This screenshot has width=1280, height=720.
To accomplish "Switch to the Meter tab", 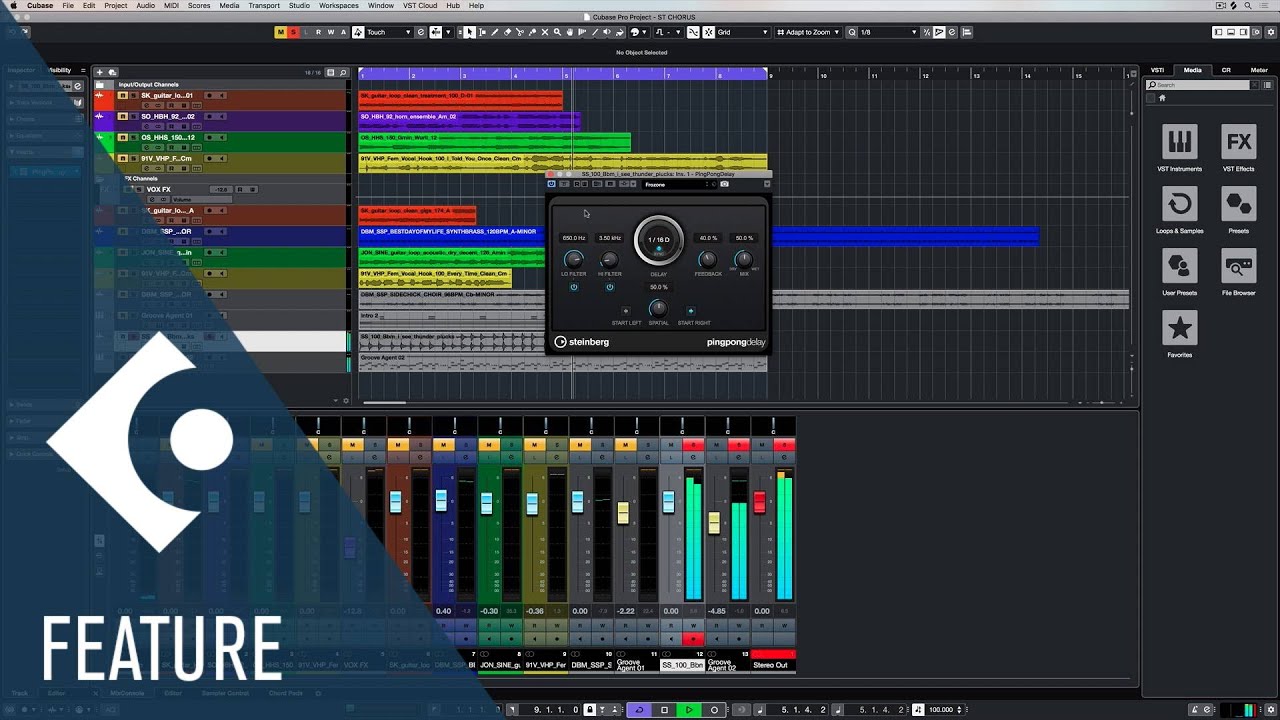I will pyautogui.click(x=1259, y=70).
